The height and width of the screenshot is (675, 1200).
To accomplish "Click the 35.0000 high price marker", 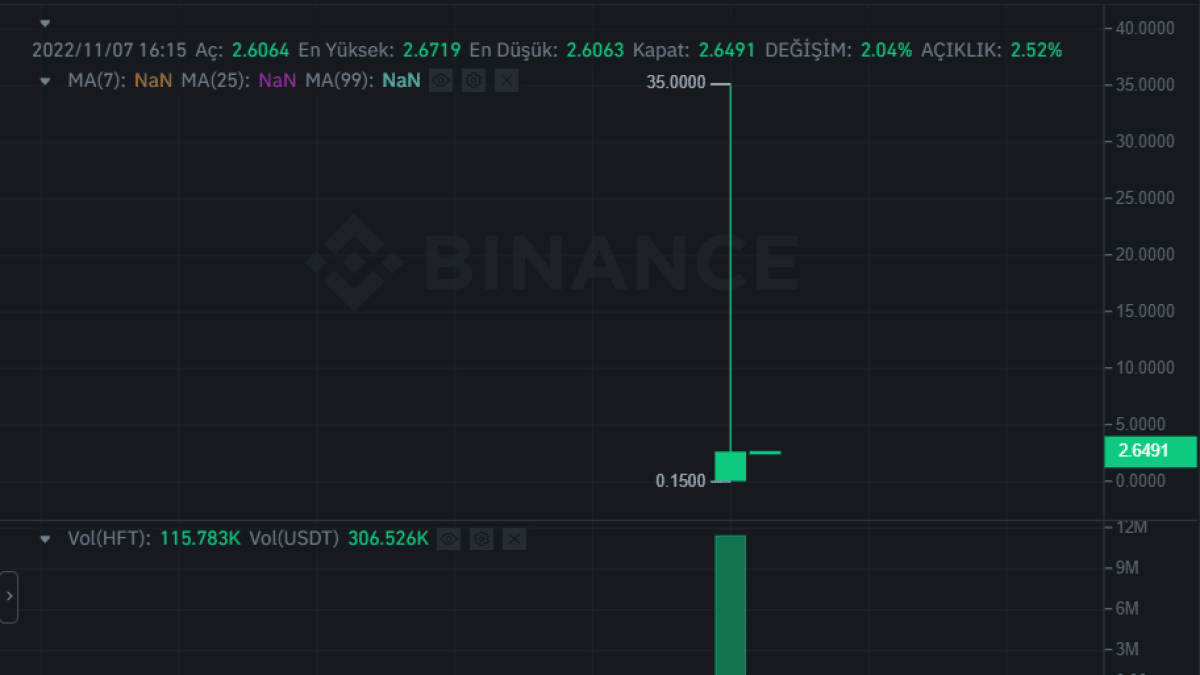I will point(676,84).
